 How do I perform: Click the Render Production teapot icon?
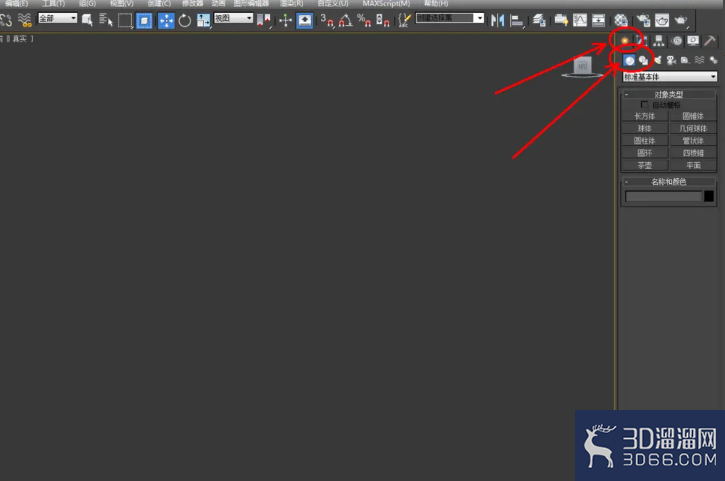(x=681, y=20)
